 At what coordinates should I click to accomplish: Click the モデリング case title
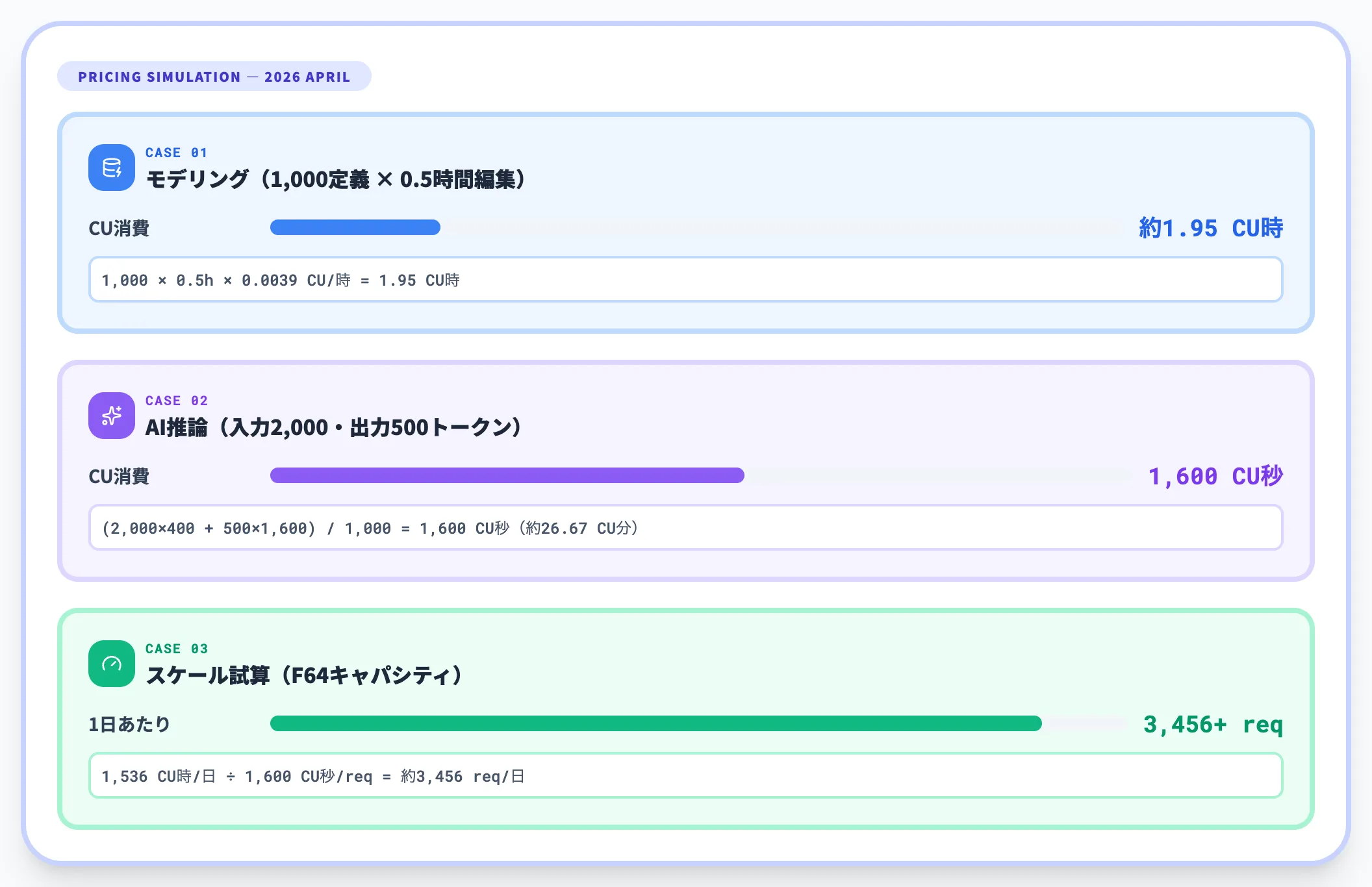tap(336, 179)
